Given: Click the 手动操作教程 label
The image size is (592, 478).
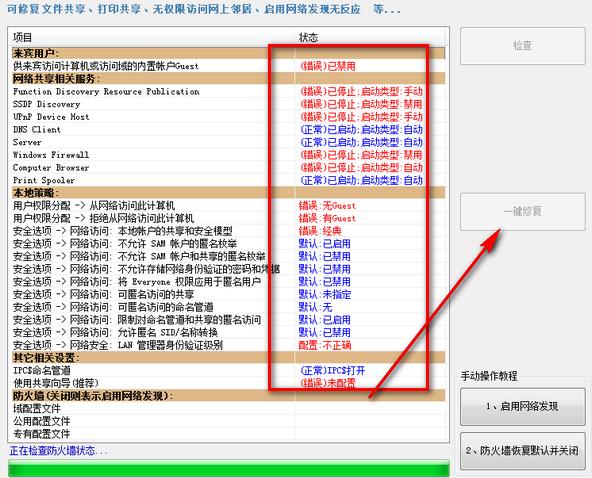Looking at the screenshot, I should pyautogui.click(x=489, y=376).
